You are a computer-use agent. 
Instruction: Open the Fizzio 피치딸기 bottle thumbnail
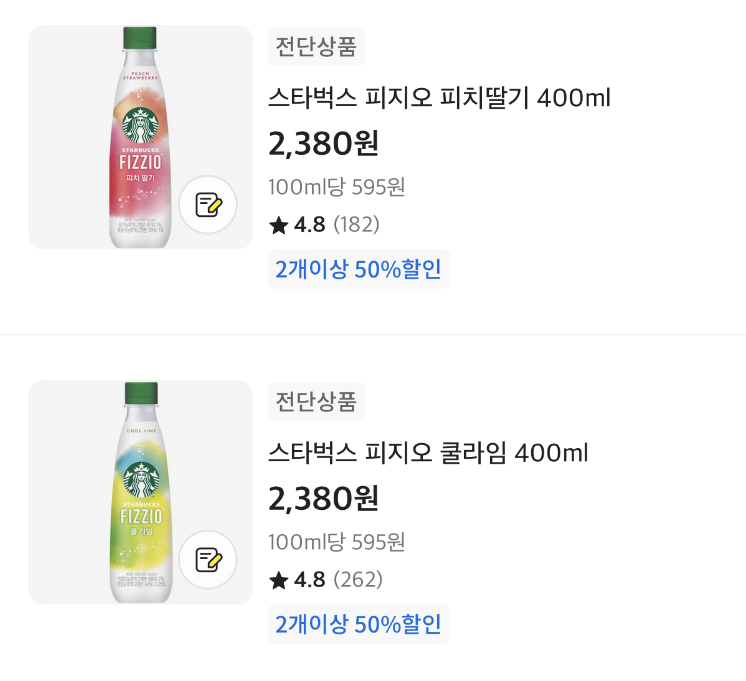pyautogui.click(x=140, y=135)
